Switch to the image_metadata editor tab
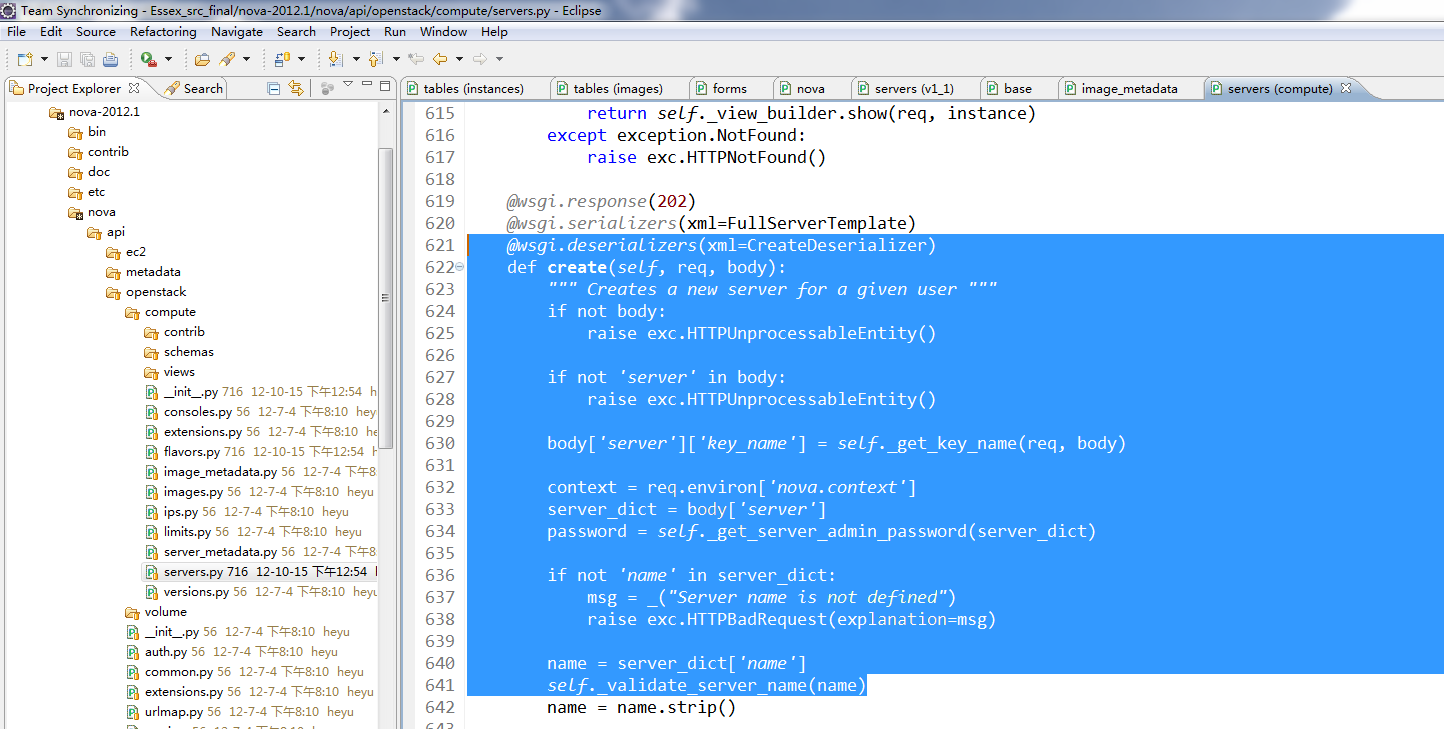1444x729 pixels. (1129, 88)
